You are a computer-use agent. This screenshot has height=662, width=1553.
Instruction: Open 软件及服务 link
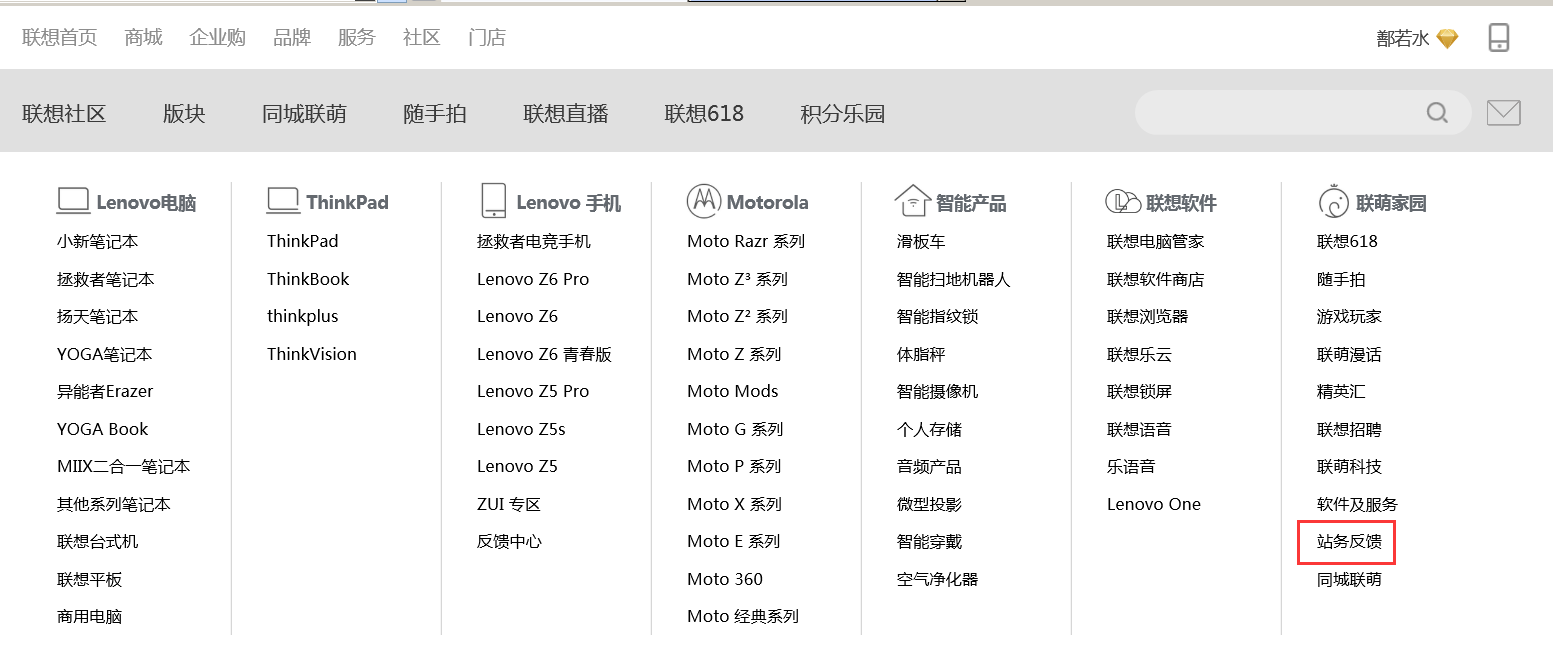point(1358,504)
